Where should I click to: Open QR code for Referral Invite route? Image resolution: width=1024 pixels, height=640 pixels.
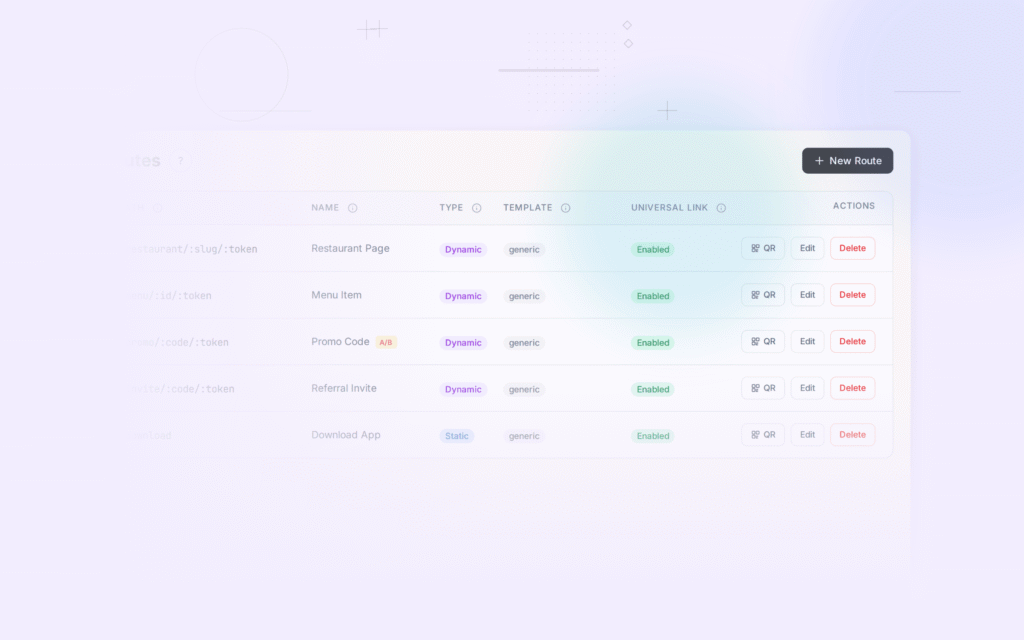pyautogui.click(x=763, y=388)
